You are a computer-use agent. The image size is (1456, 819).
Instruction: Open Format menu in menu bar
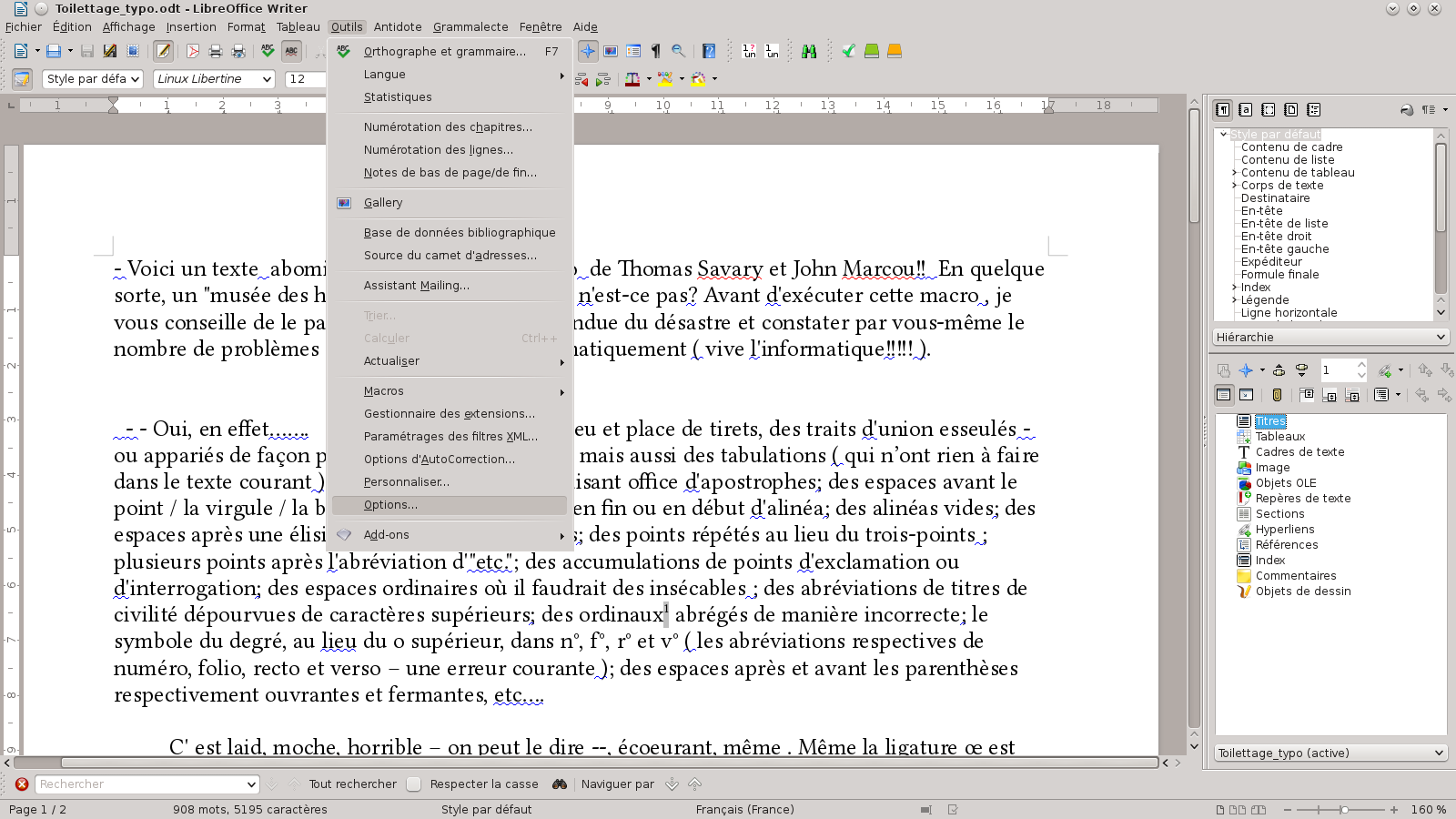[247, 27]
